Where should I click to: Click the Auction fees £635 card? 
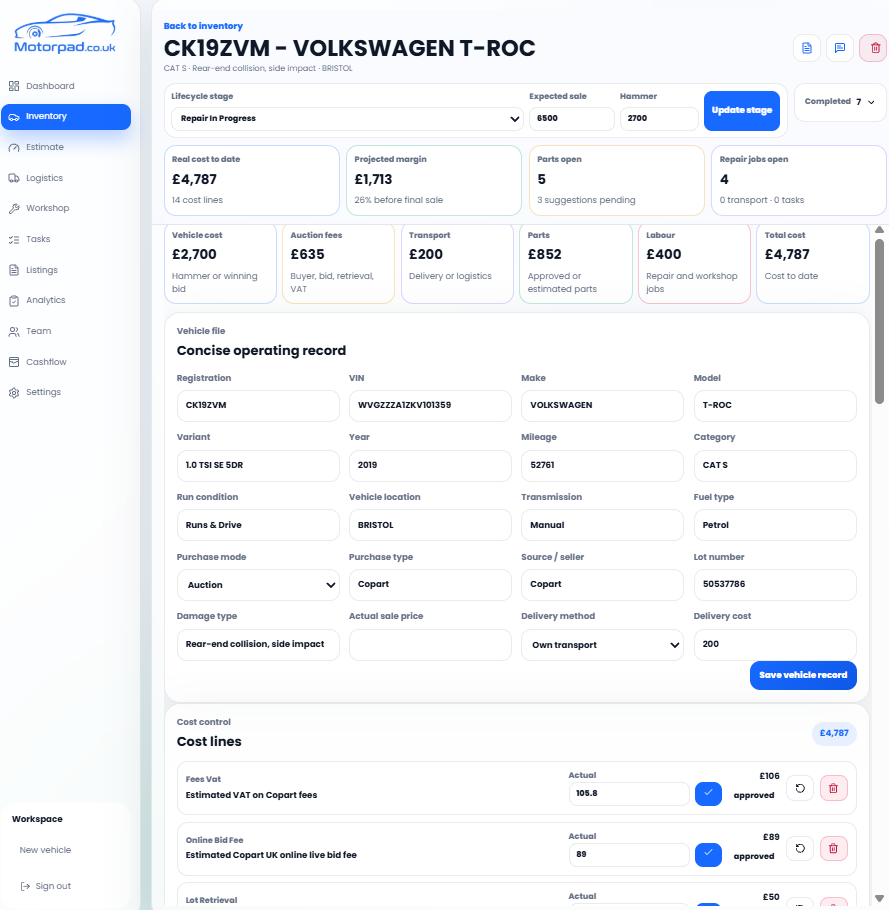[338, 263]
